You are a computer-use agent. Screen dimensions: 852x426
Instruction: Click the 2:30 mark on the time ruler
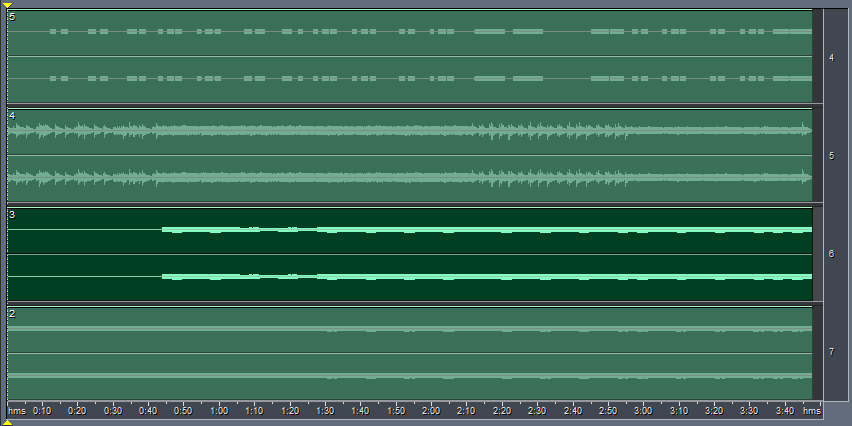(537, 410)
